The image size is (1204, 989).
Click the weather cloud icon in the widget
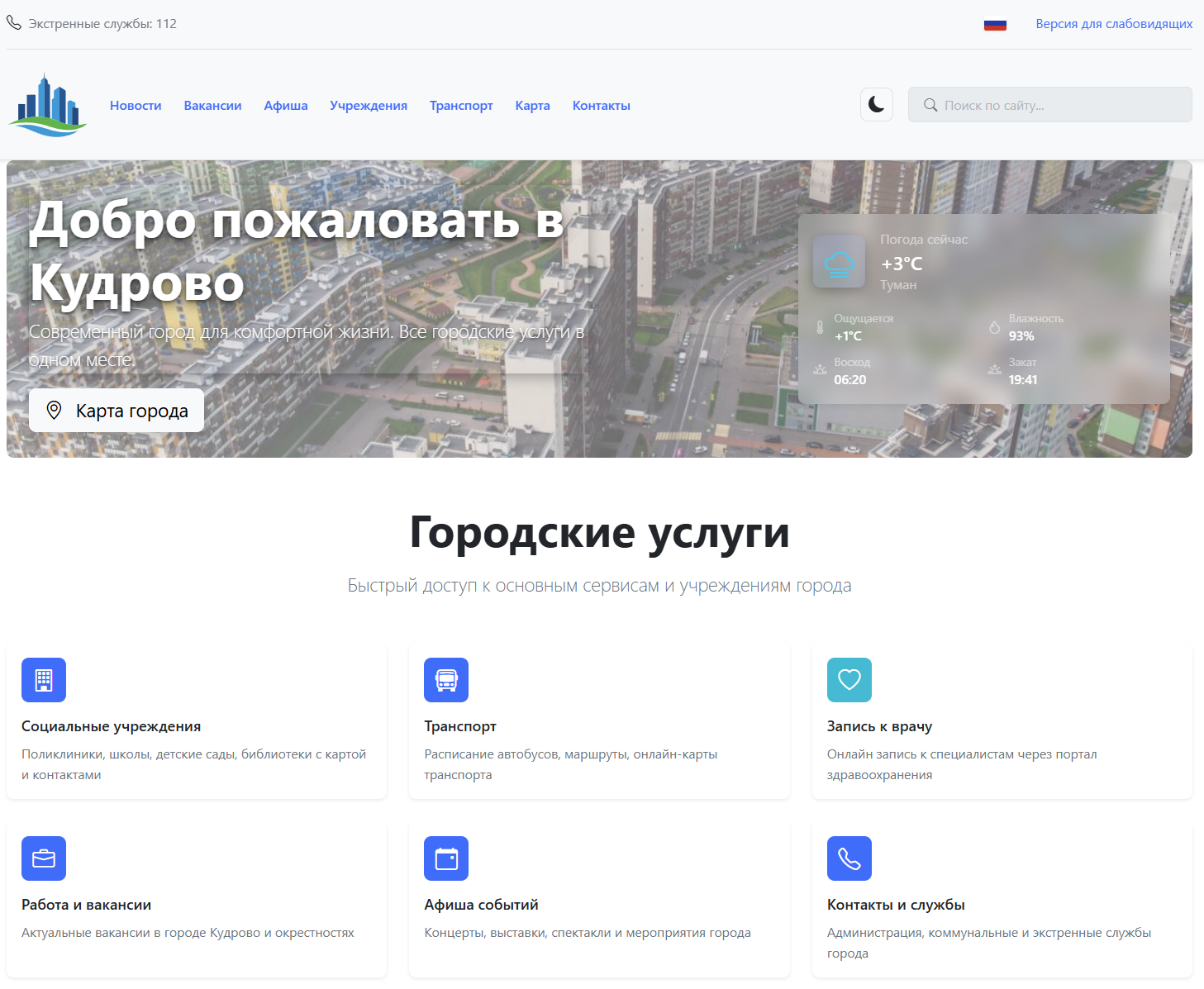coord(839,262)
